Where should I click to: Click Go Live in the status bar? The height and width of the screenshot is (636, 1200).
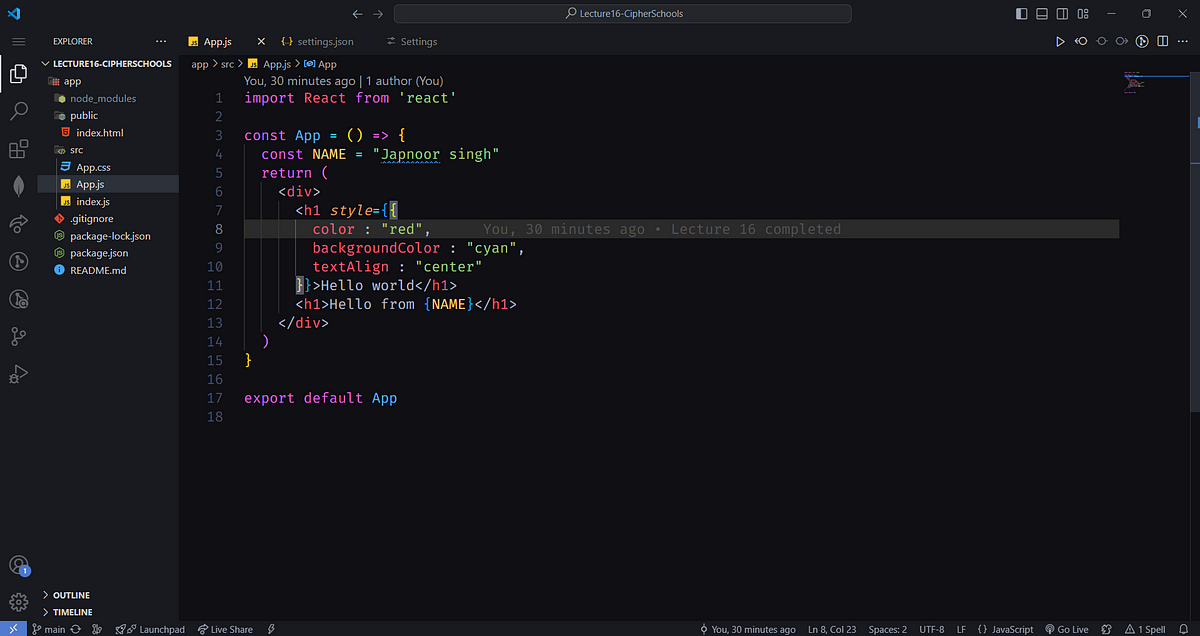[1066, 629]
